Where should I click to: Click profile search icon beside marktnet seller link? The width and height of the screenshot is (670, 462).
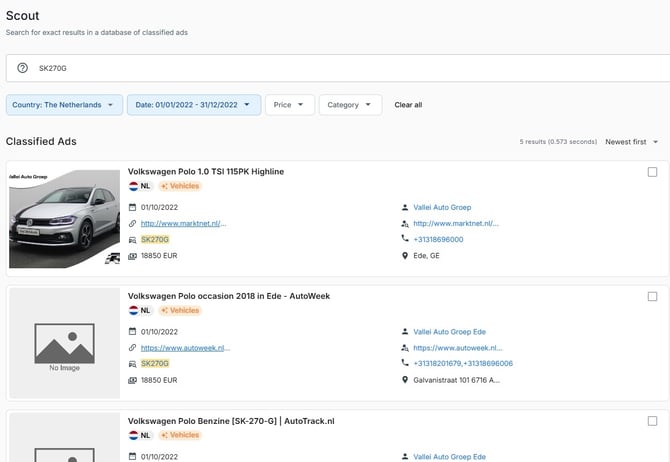(405, 224)
